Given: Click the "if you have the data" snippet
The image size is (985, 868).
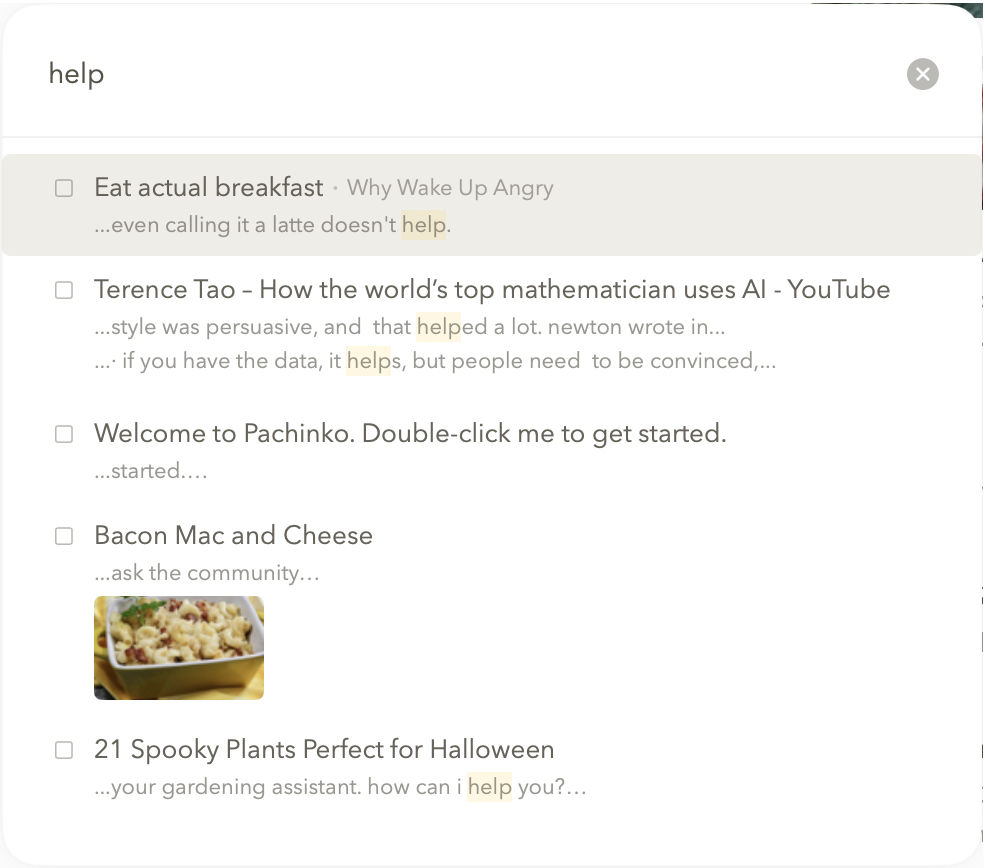Looking at the screenshot, I should click(x=435, y=361).
